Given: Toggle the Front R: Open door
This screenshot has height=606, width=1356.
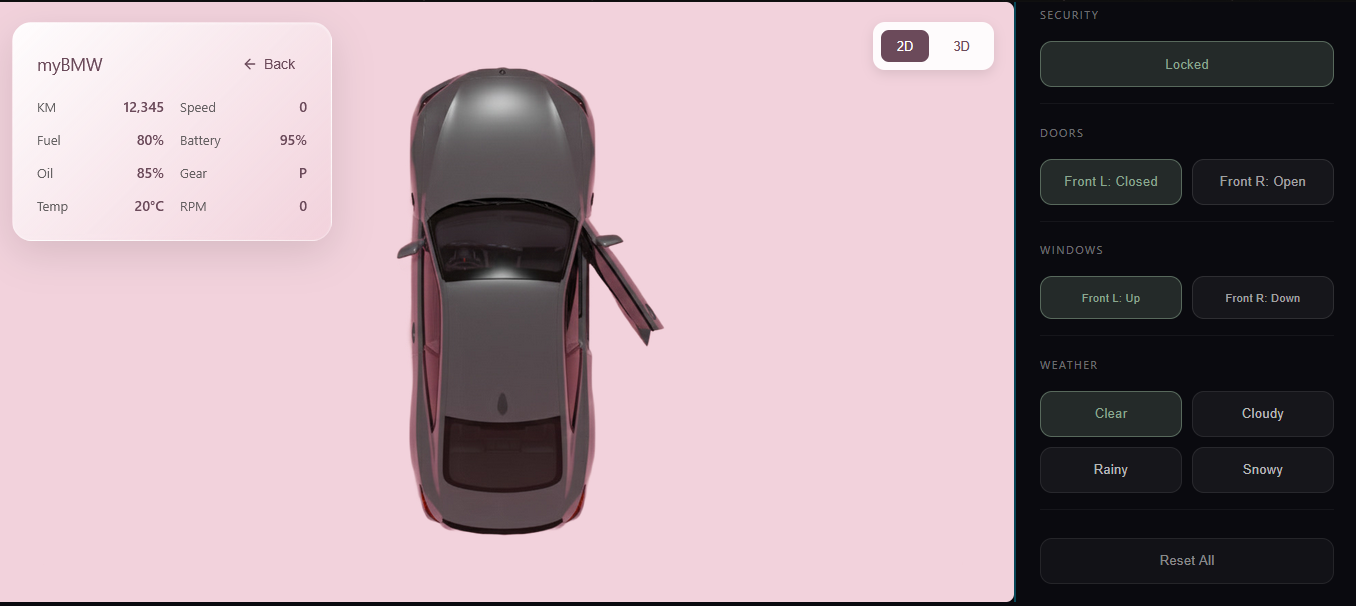Looking at the screenshot, I should [x=1262, y=182].
